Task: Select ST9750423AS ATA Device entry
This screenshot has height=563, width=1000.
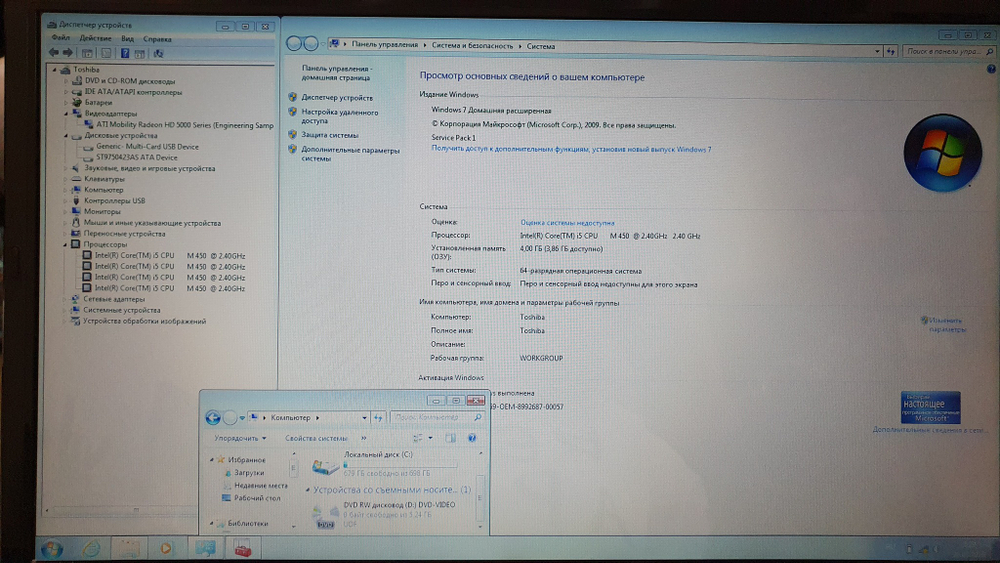Action: click(x=136, y=157)
